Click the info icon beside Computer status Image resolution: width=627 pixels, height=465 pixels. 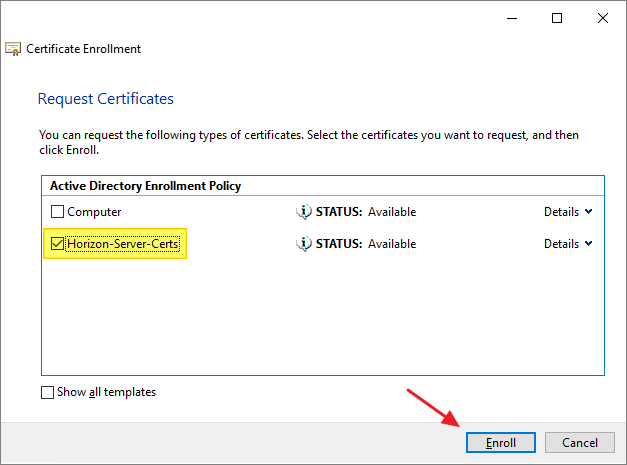click(305, 212)
